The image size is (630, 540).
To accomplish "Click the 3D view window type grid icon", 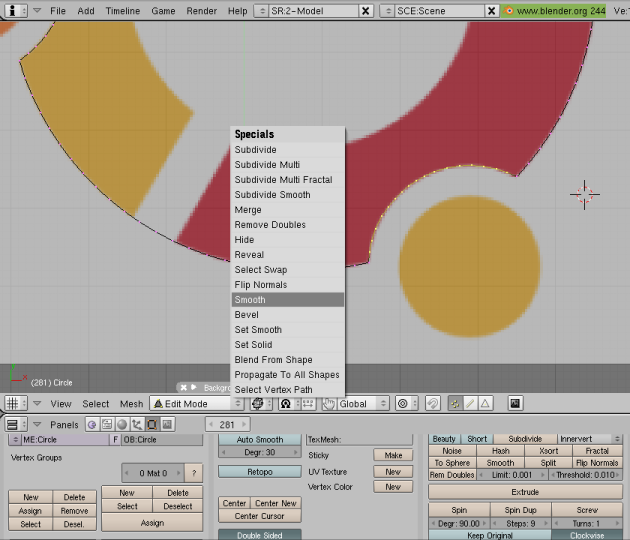I will (x=16, y=403).
